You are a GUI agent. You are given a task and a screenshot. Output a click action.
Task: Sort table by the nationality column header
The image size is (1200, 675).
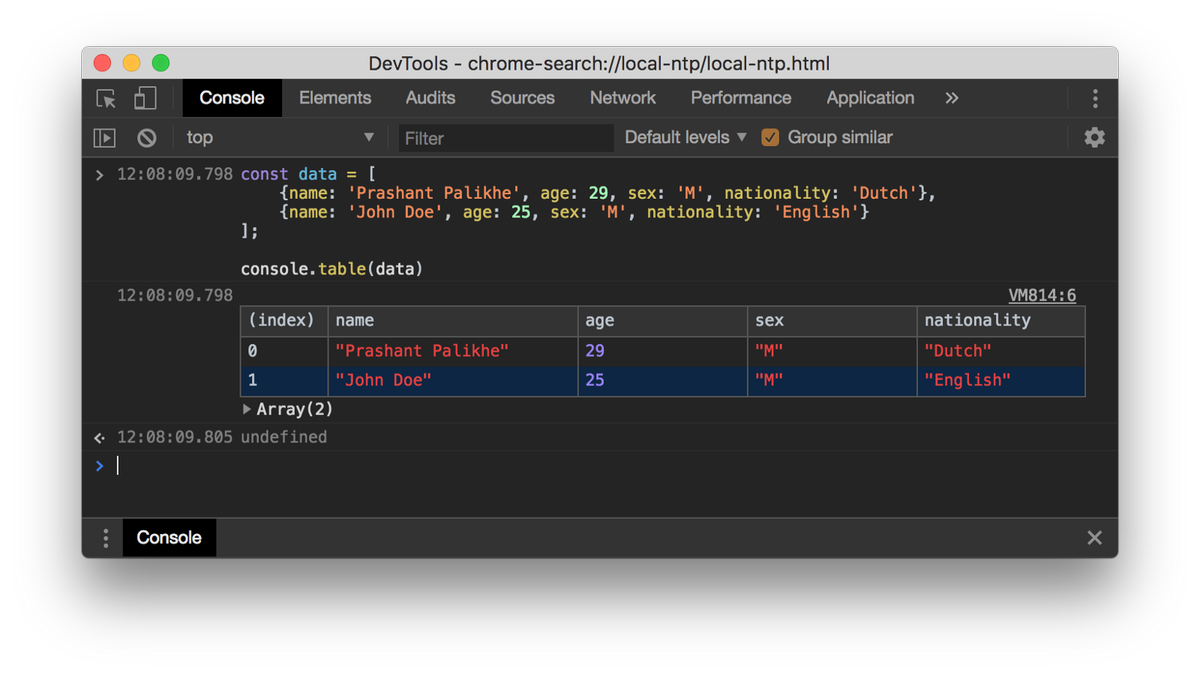point(1001,321)
